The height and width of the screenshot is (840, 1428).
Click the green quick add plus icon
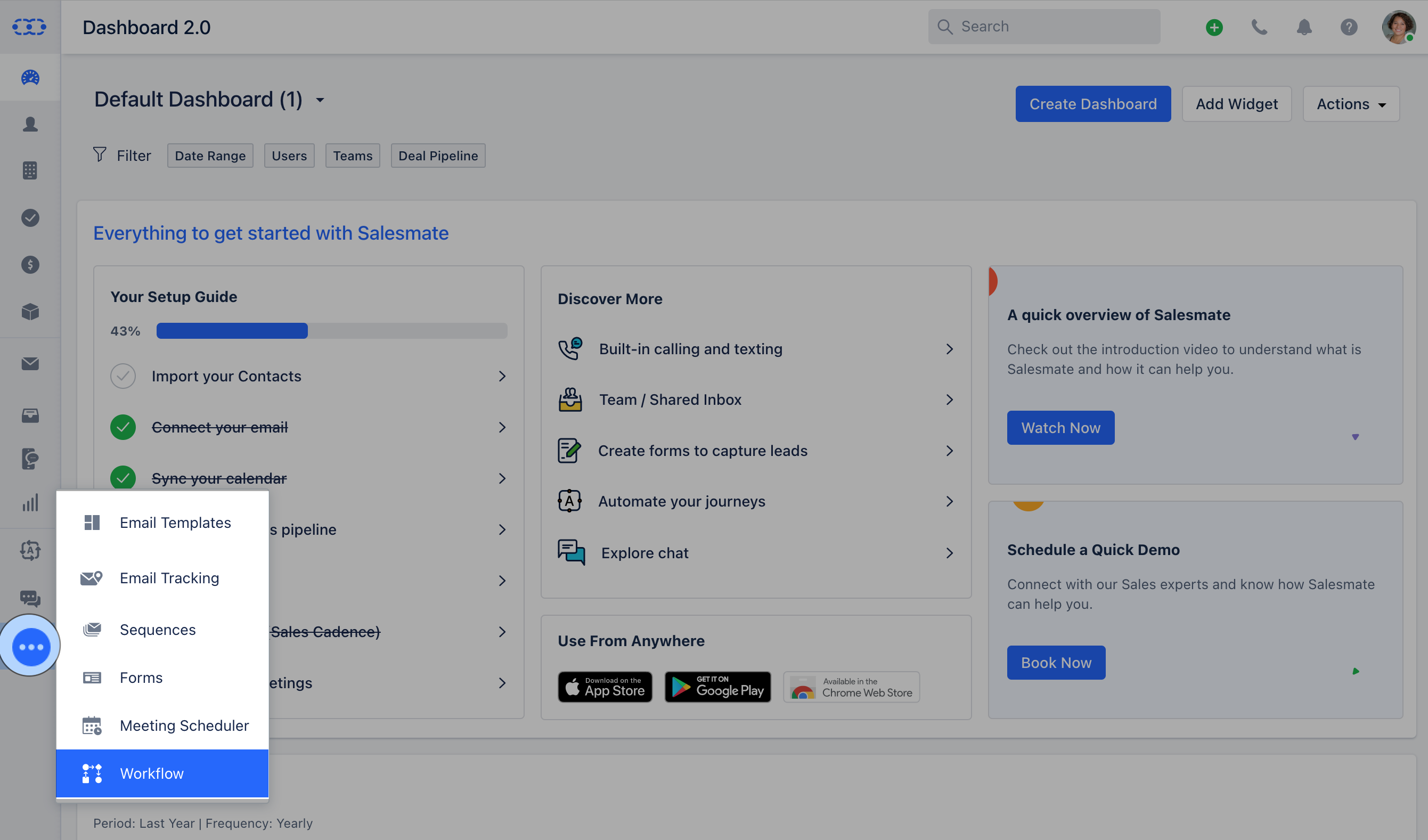click(x=1214, y=27)
